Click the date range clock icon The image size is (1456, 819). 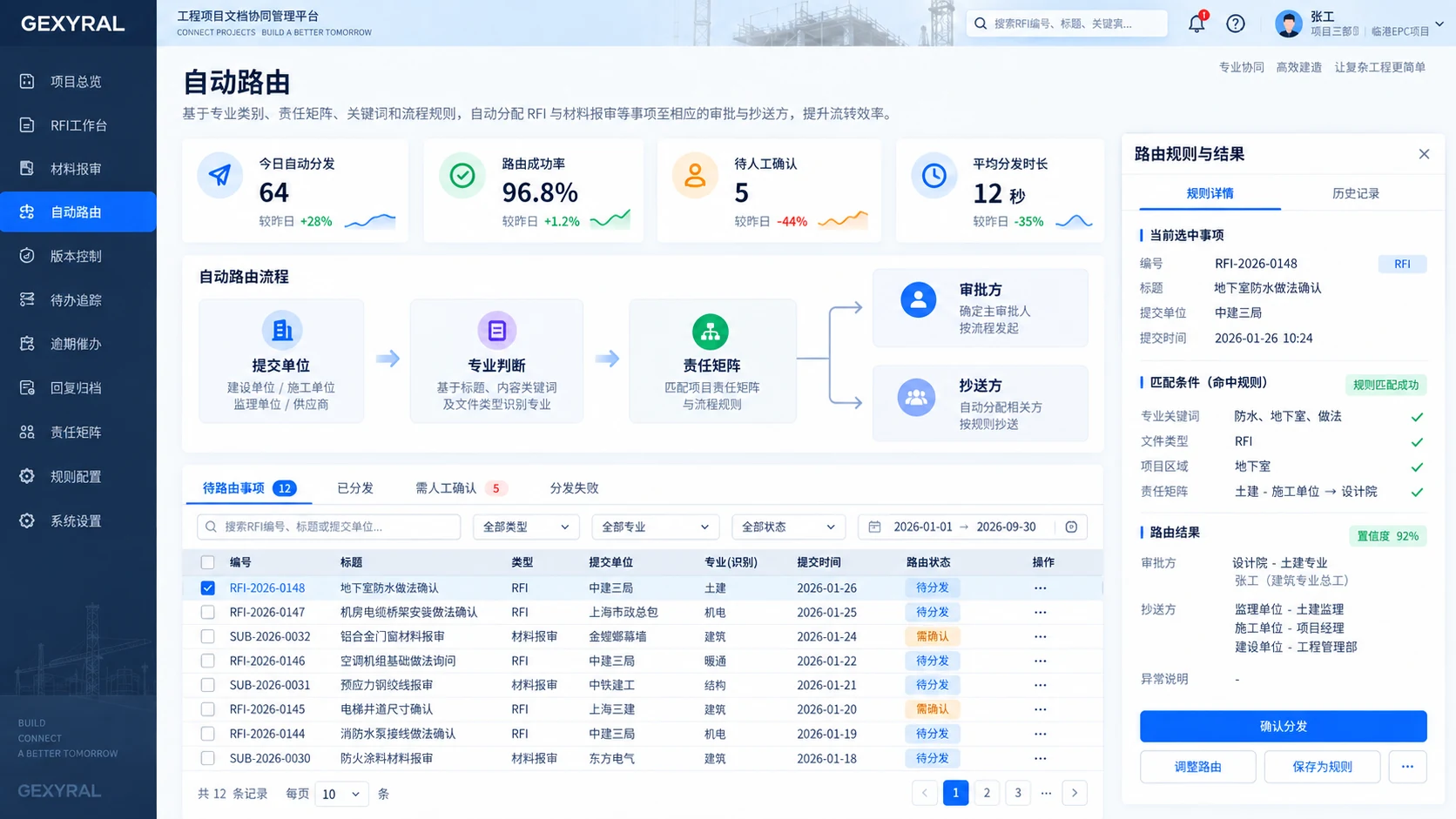1071,527
